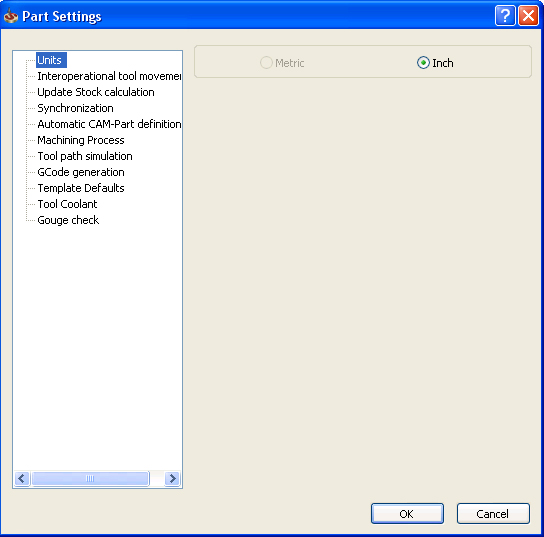
Task: Select GCode generation in tree
Action: coord(80,172)
